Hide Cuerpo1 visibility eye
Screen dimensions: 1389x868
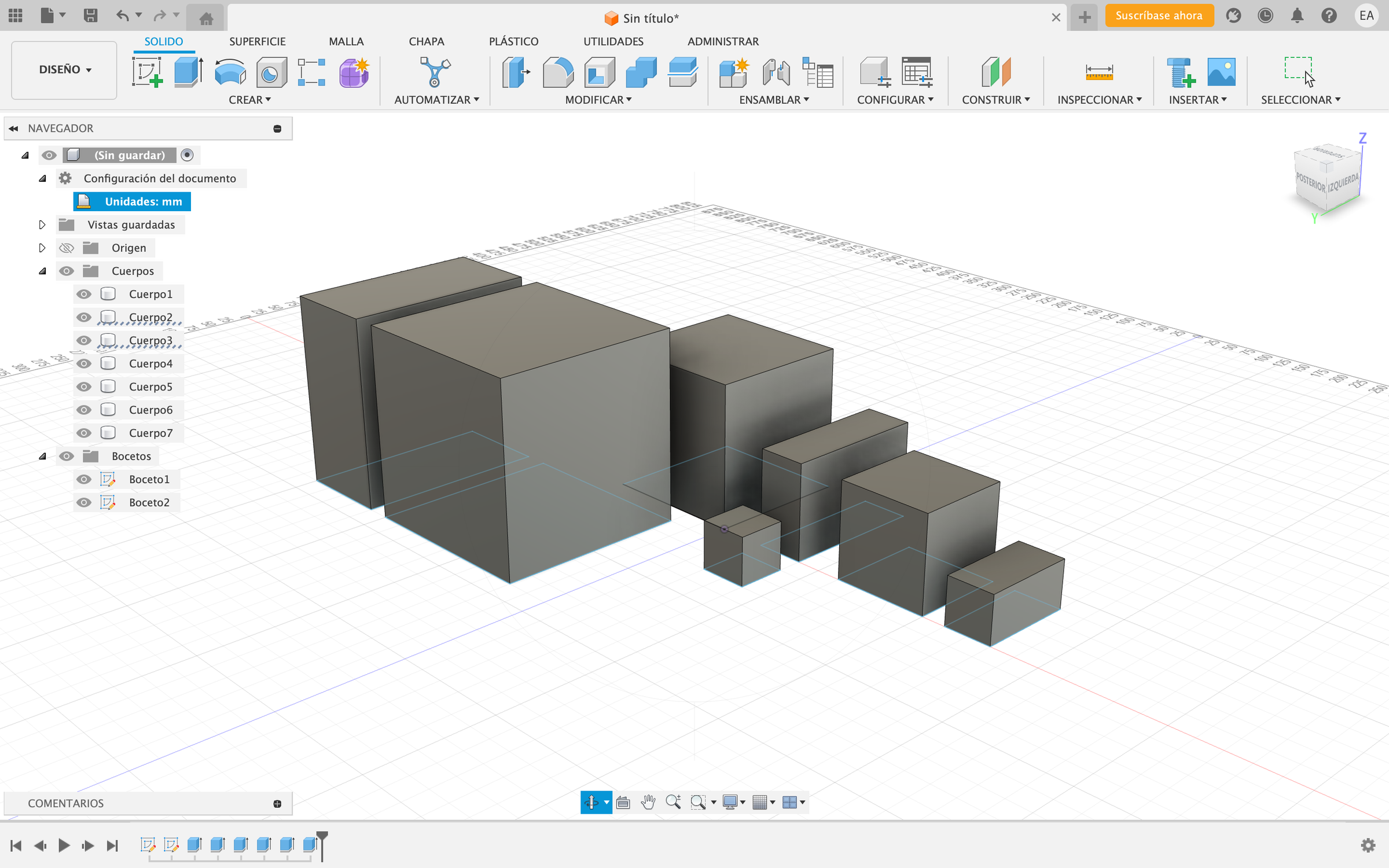click(84, 294)
